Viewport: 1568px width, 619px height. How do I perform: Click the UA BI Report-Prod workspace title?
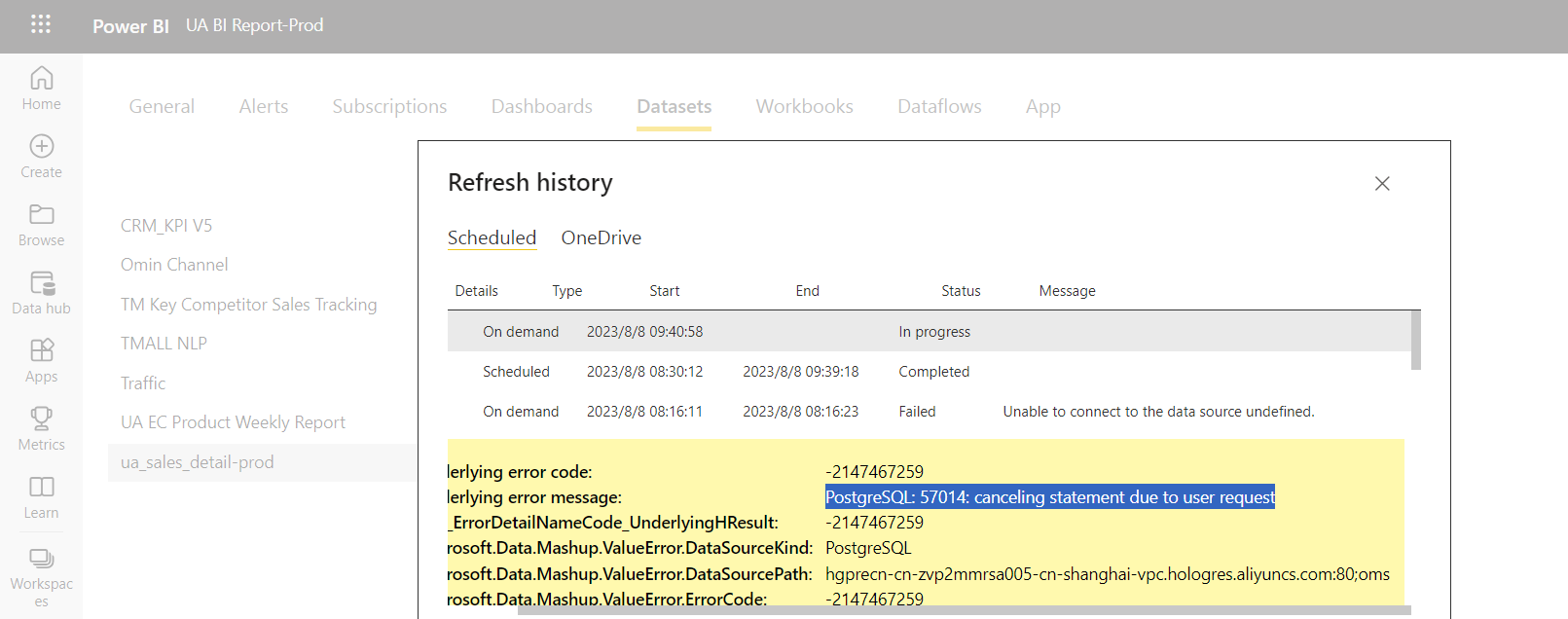(254, 25)
